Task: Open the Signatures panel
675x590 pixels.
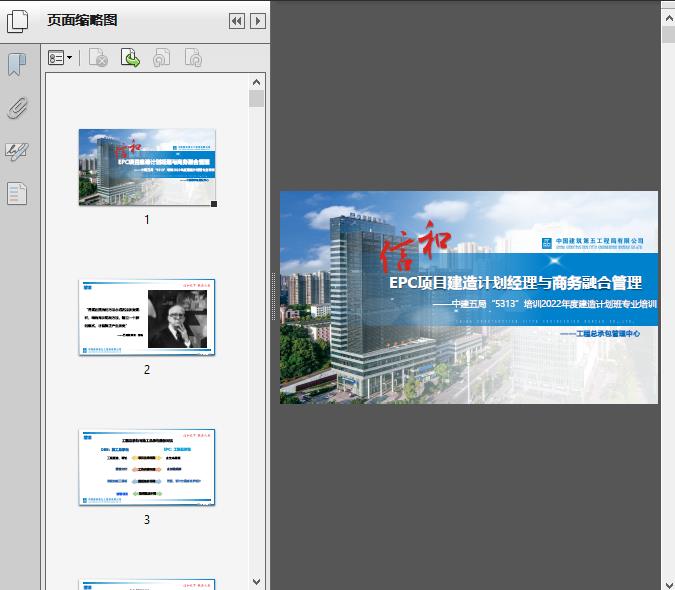Action: tap(17, 151)
